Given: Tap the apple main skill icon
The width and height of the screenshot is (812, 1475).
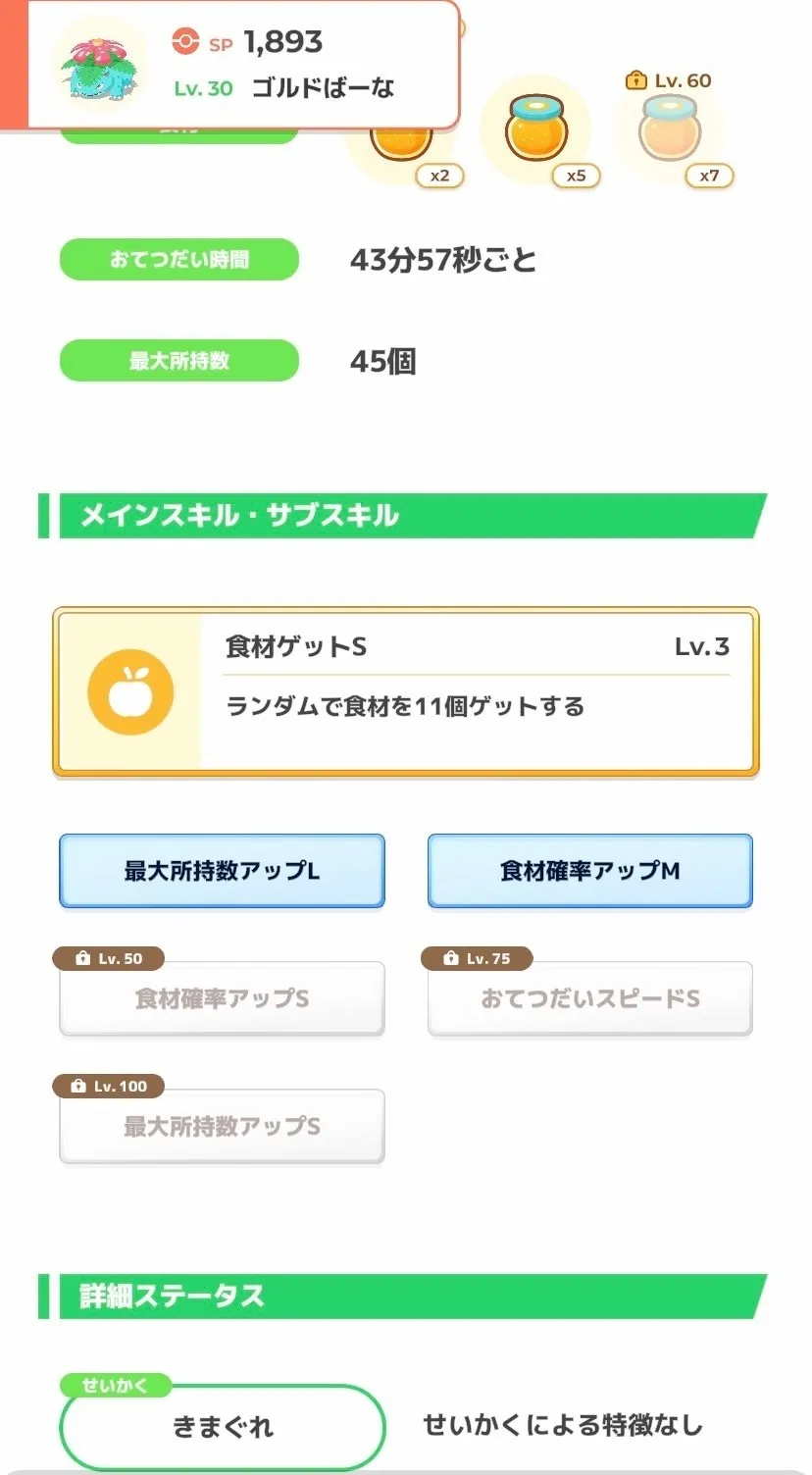Looking at the screenshot, I should 130,692.
